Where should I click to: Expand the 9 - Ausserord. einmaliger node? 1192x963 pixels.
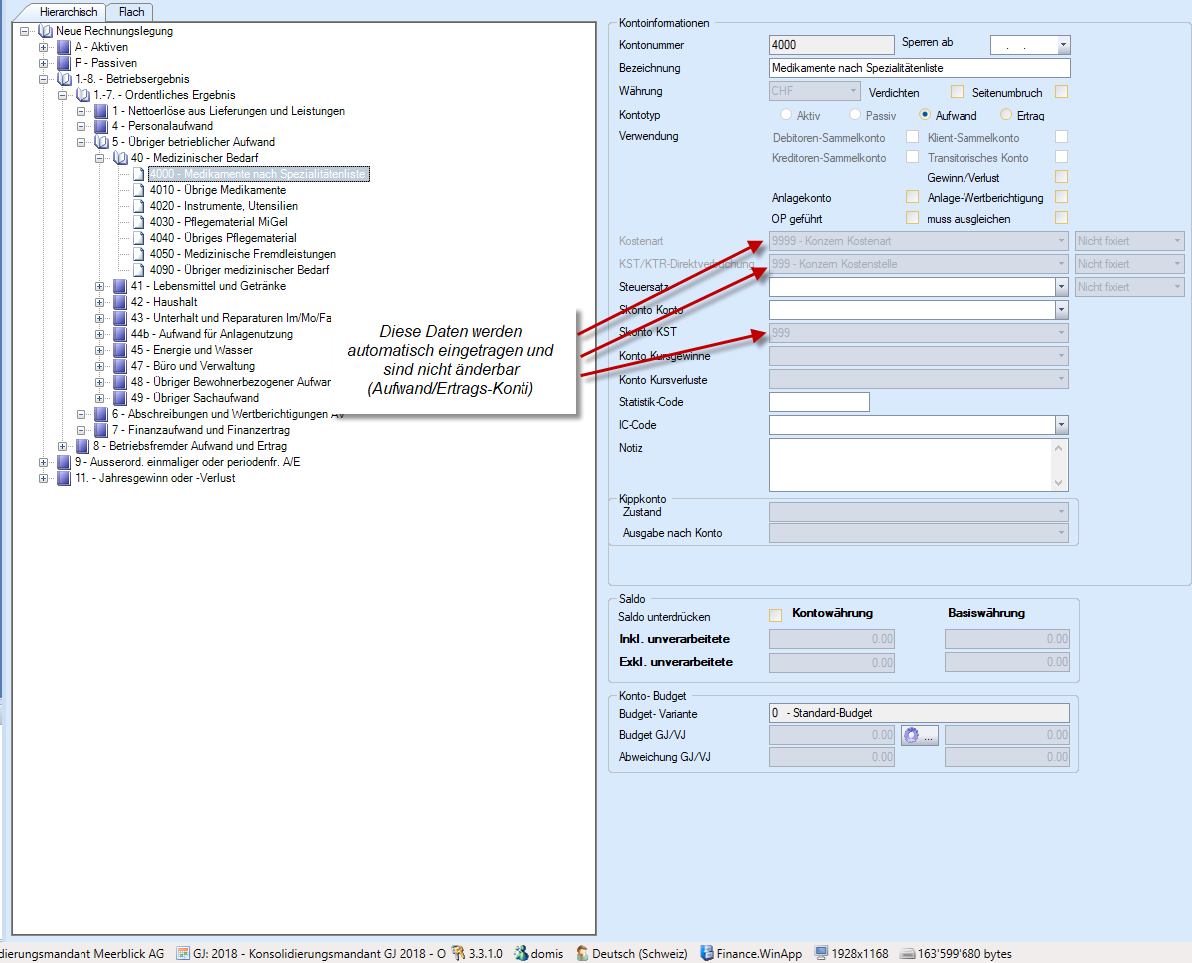pos(43,462)
